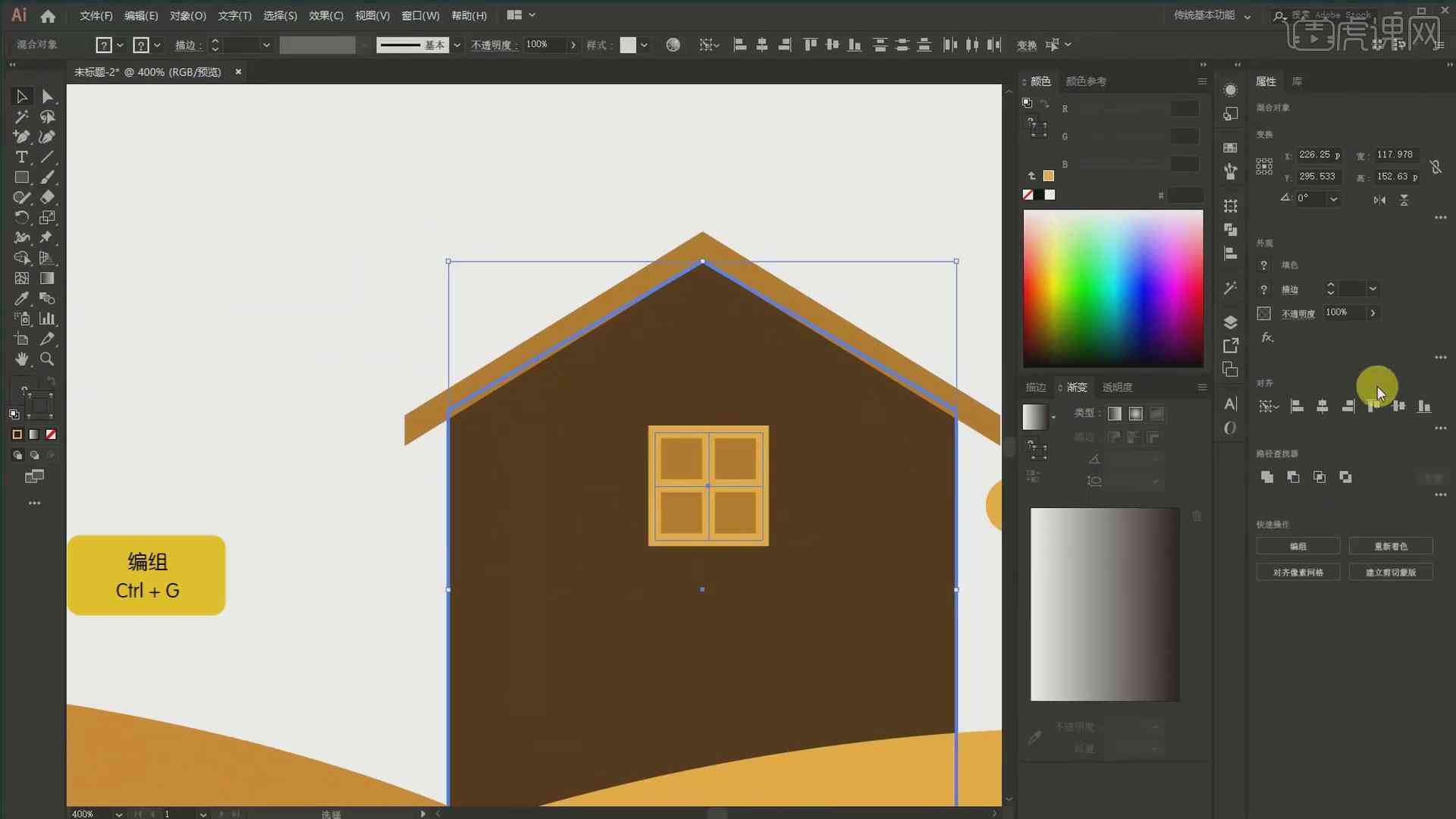Enable freeform gradient type option

tap(1156, 414)
